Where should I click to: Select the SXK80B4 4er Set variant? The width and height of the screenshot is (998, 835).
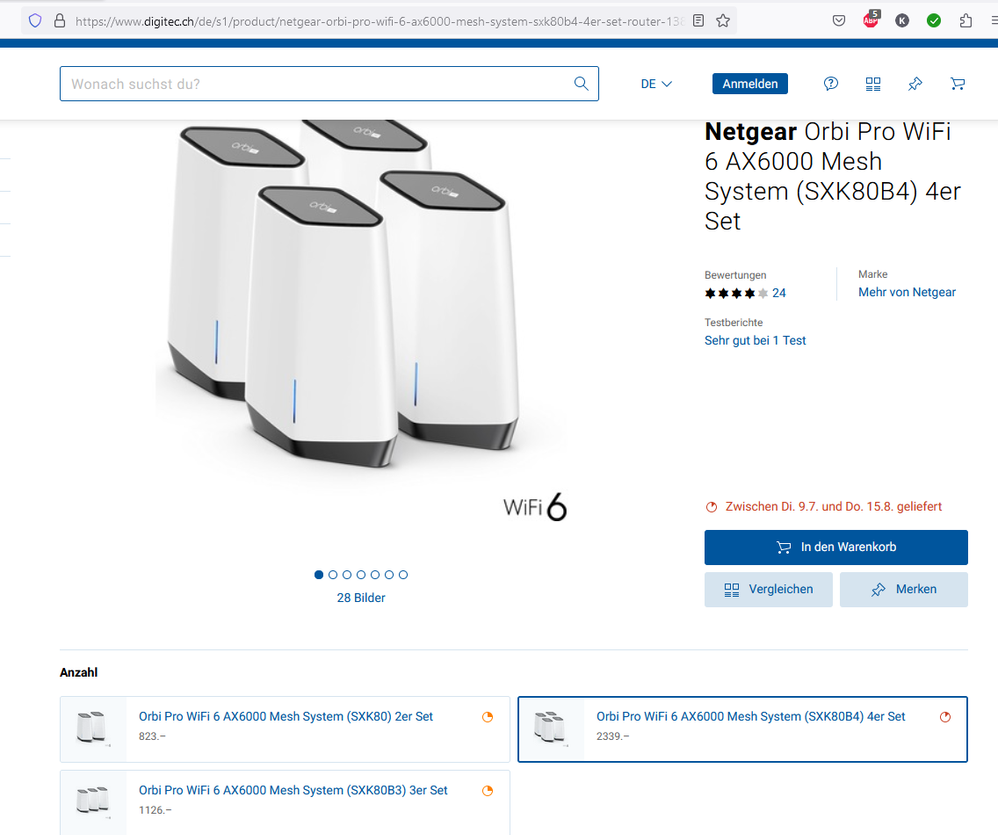point(743,729)
